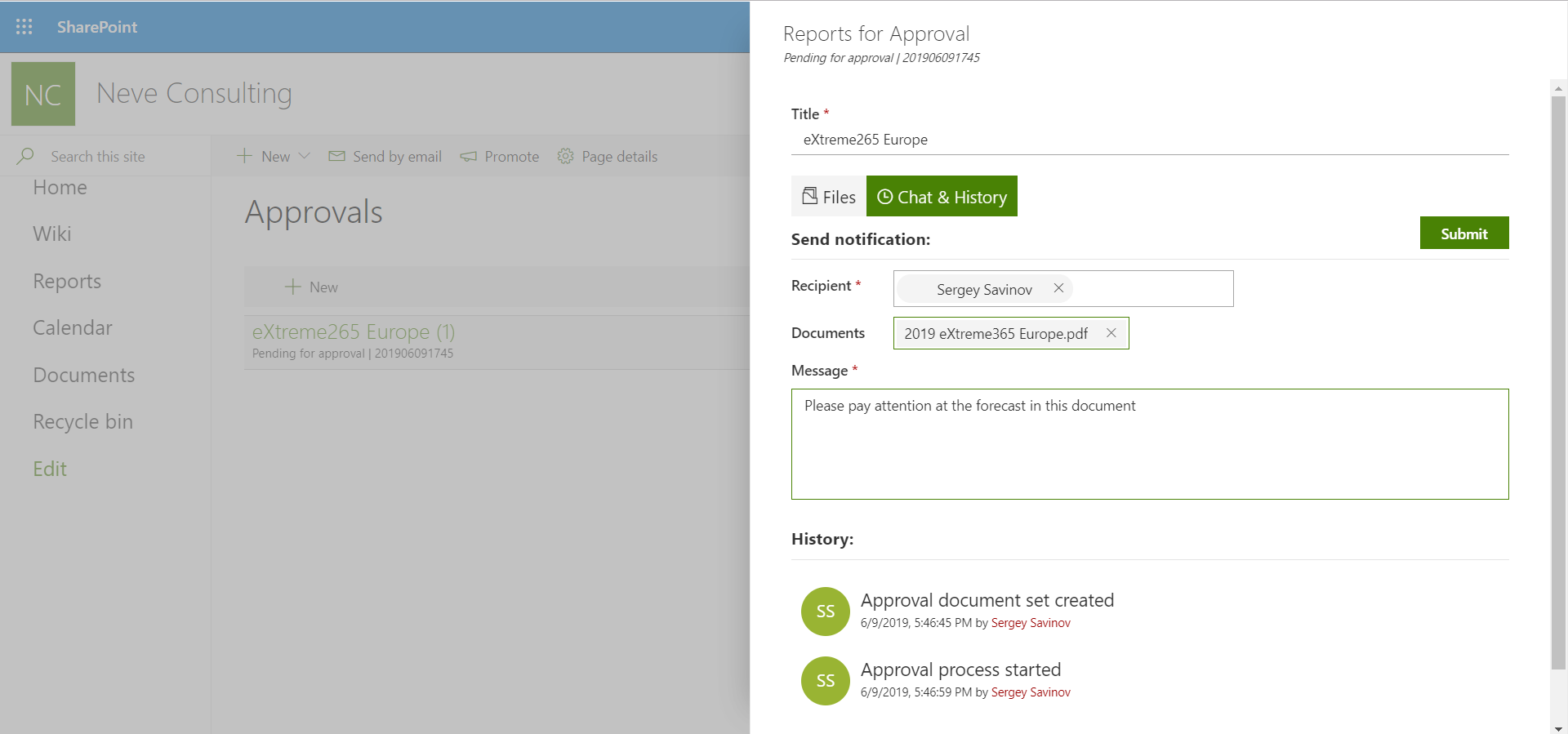Click SS avatar for document set created

click(x=826, y=612)
